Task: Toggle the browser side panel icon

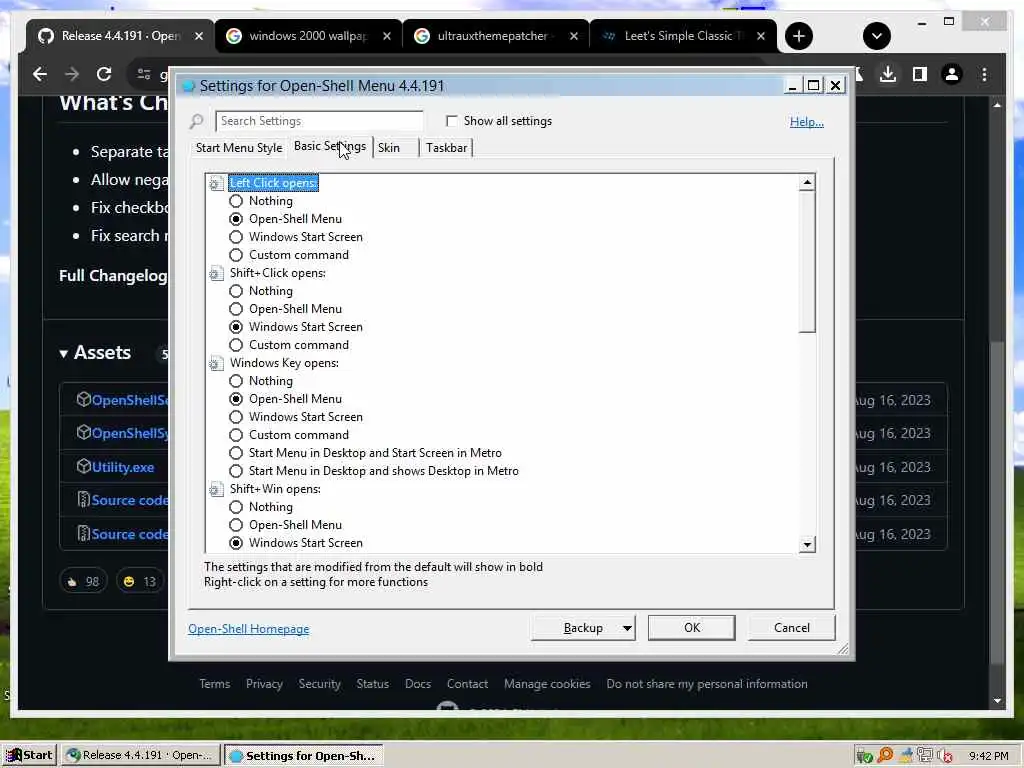Action: point(920,74)
